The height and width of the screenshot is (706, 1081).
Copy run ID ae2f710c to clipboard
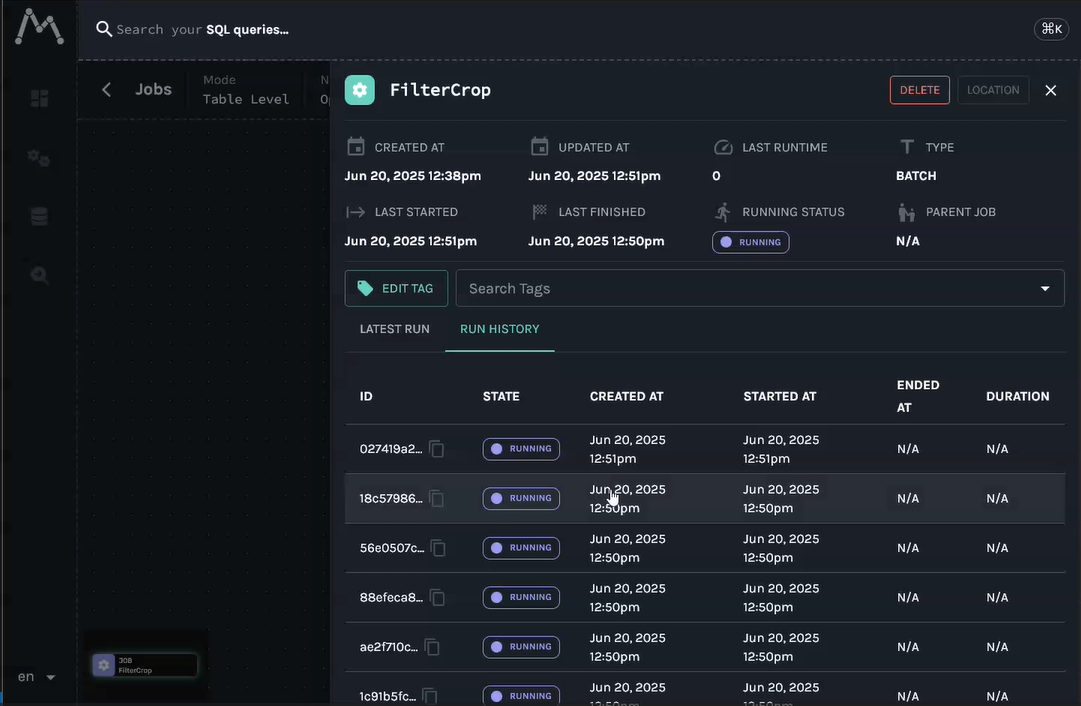point(432,647)
